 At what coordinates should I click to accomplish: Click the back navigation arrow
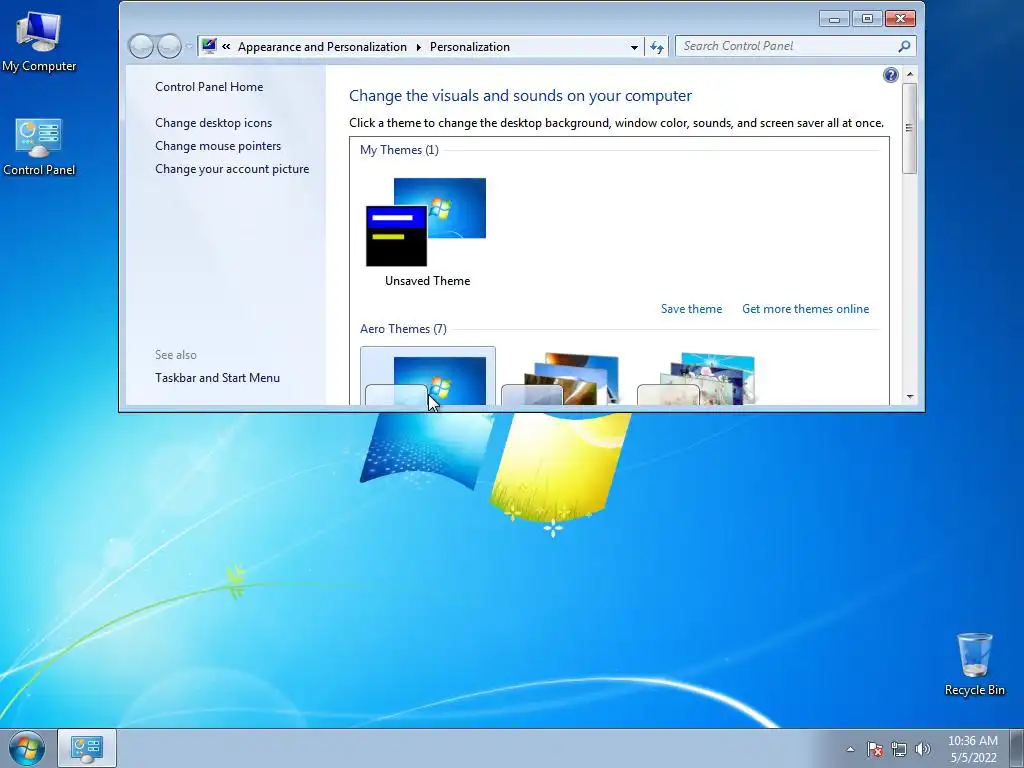pyautogui.click(x=140, y=46)
